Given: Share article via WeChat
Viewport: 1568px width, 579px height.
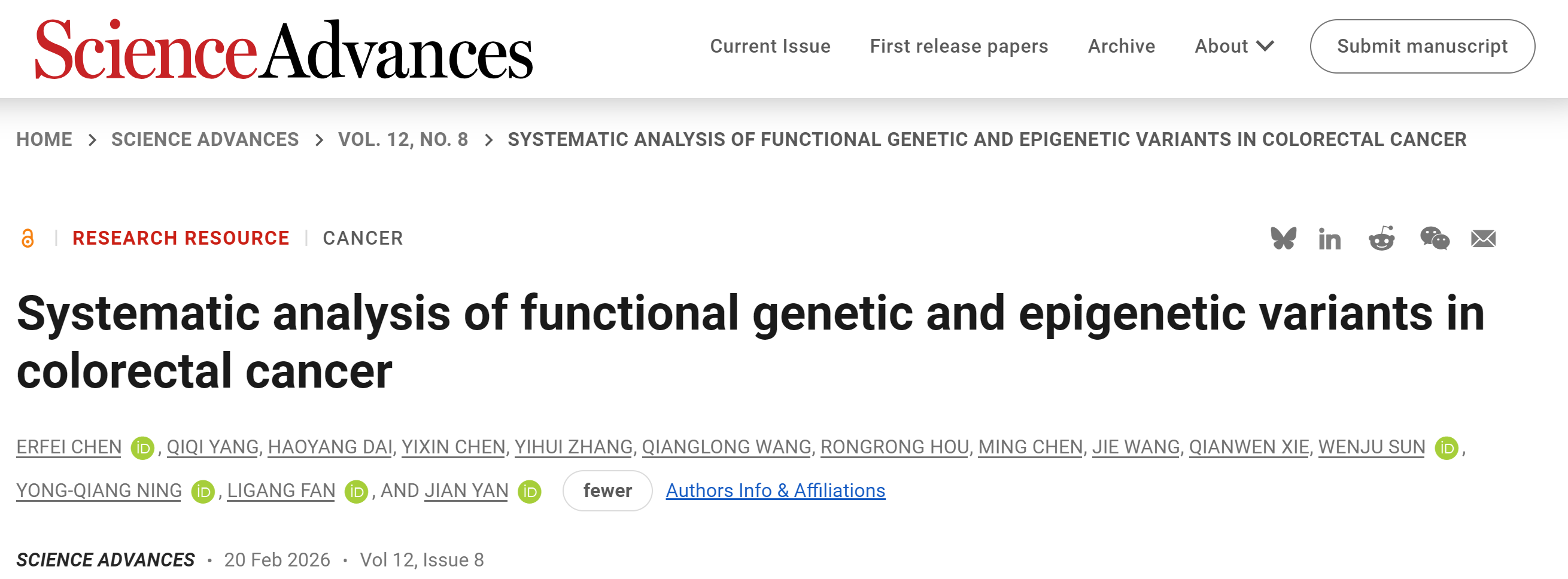Looking at the screenshot, I should click(1434, 238).
